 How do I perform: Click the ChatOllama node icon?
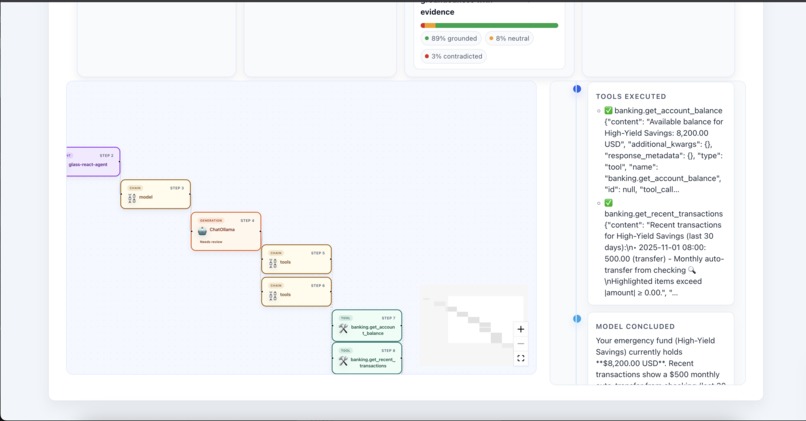click(203, 231)
